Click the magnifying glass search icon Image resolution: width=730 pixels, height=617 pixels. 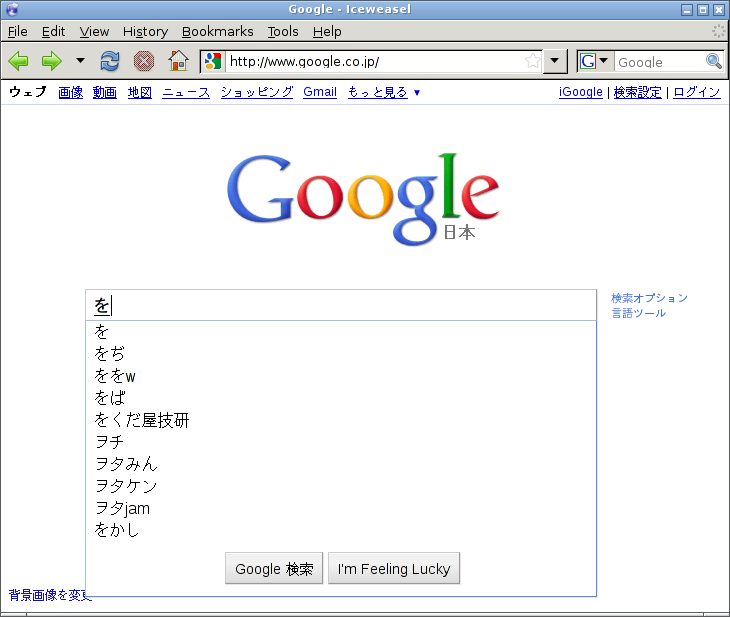click(714, 61)
